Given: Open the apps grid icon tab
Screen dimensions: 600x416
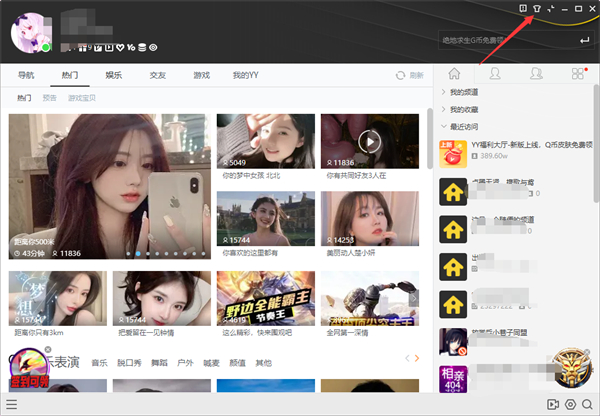Looking at the screenshot, I should coord(577,74).
